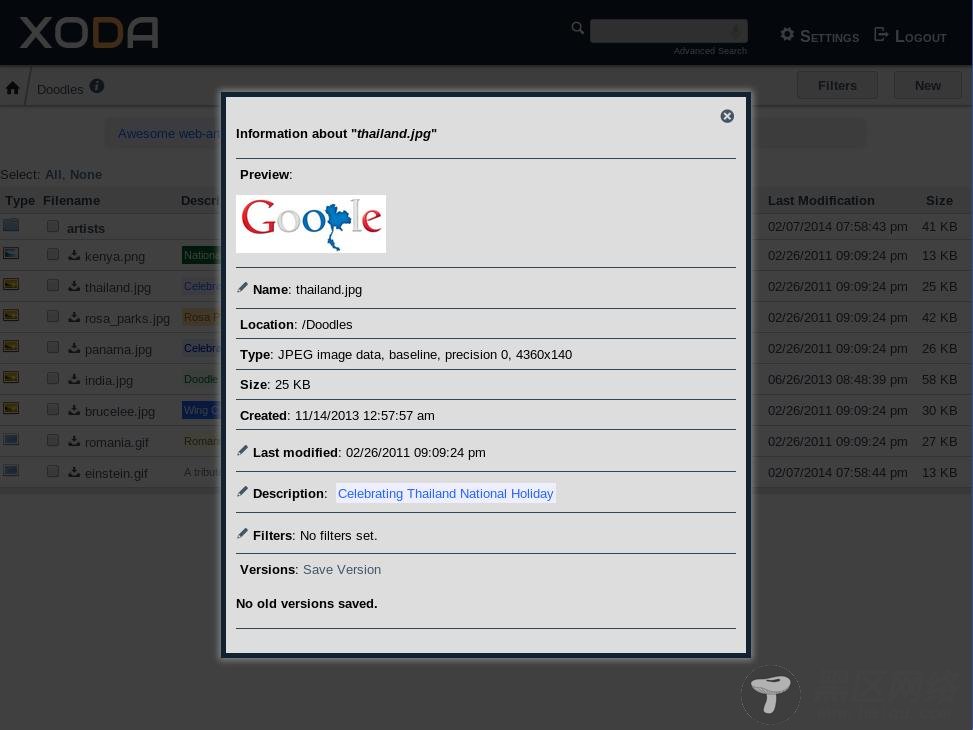Click the thailand.jpg image type icon
The width and height of the screenshot is (973, 730).
click(11, 284)
